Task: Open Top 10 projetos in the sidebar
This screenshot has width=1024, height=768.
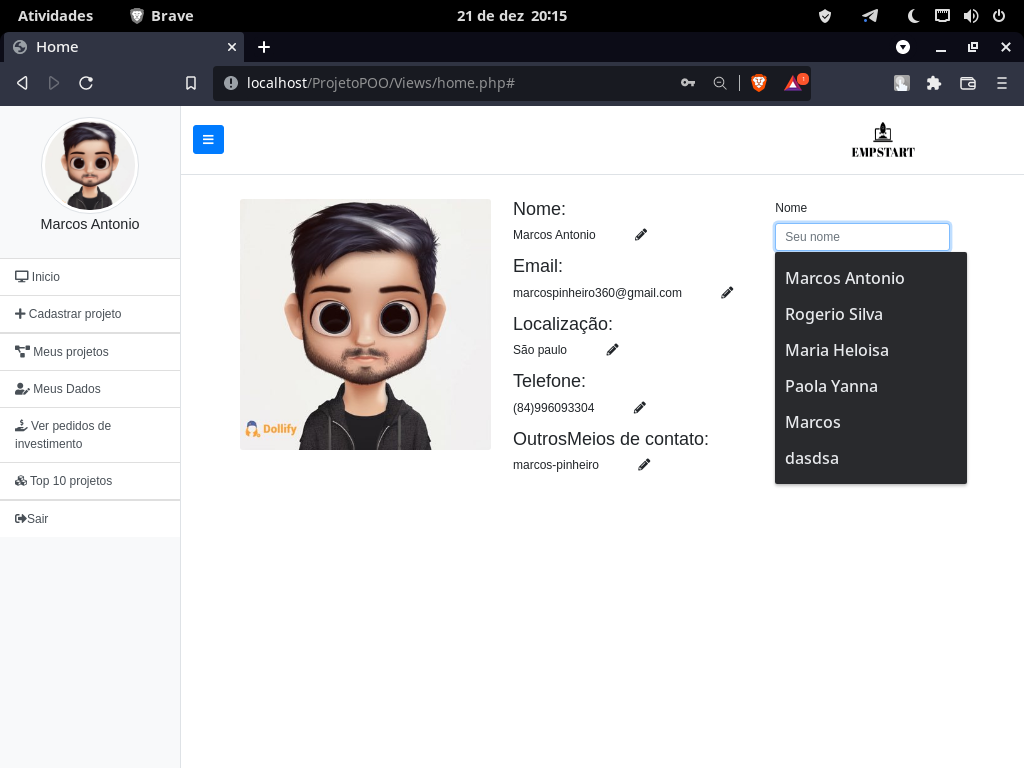Action: 90,481
